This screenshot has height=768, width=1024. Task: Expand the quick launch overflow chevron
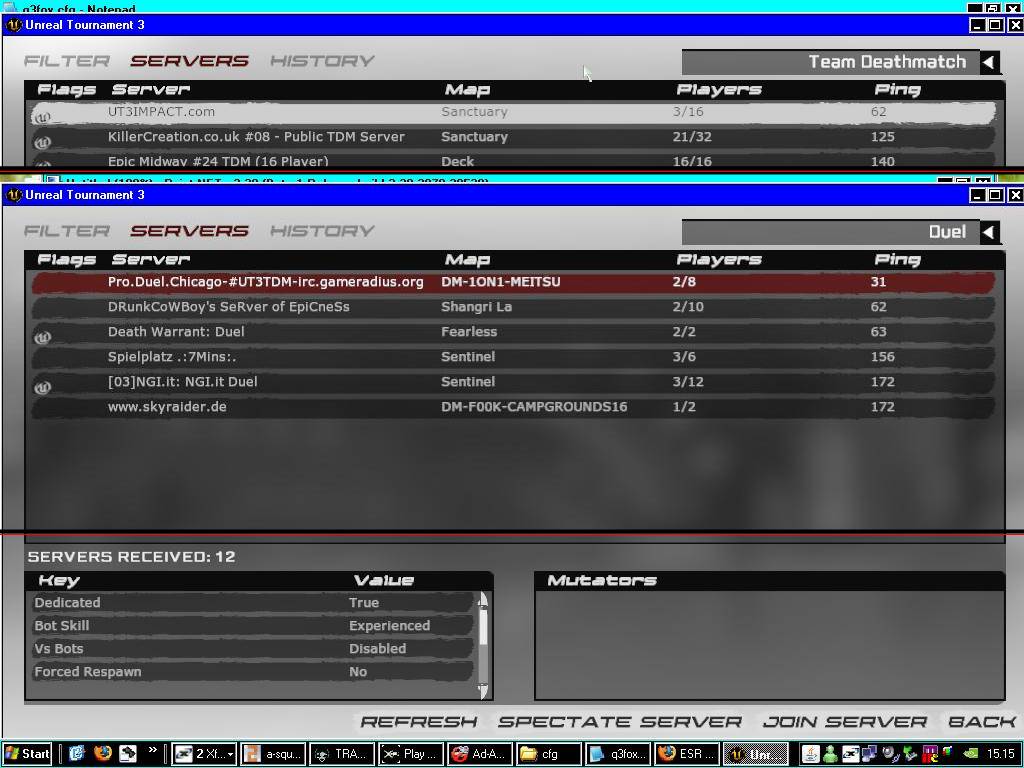(153, 750)
